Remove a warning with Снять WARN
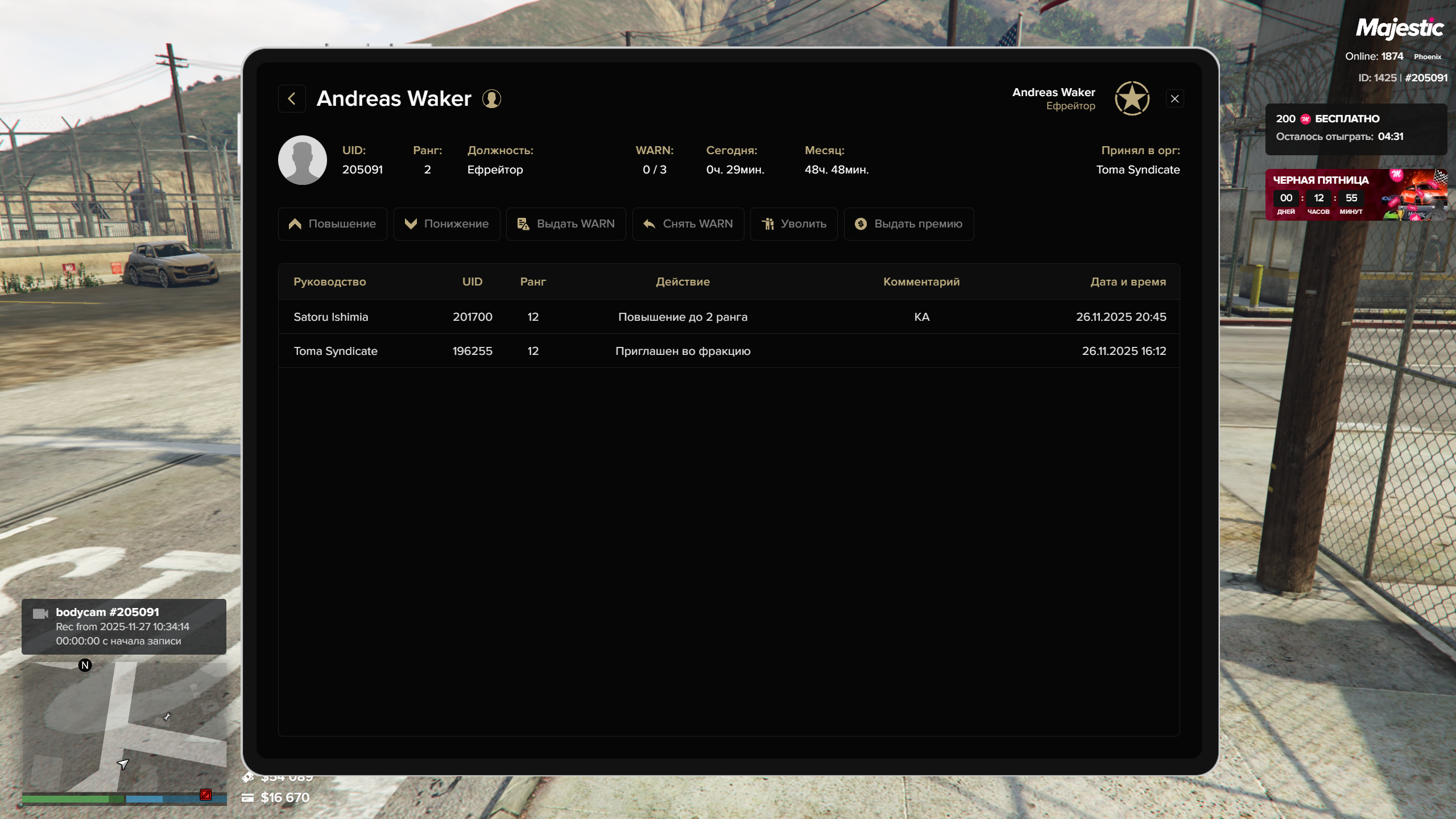Image resolution: width=1456 pixels, height=819 pixels. [688, 224]
